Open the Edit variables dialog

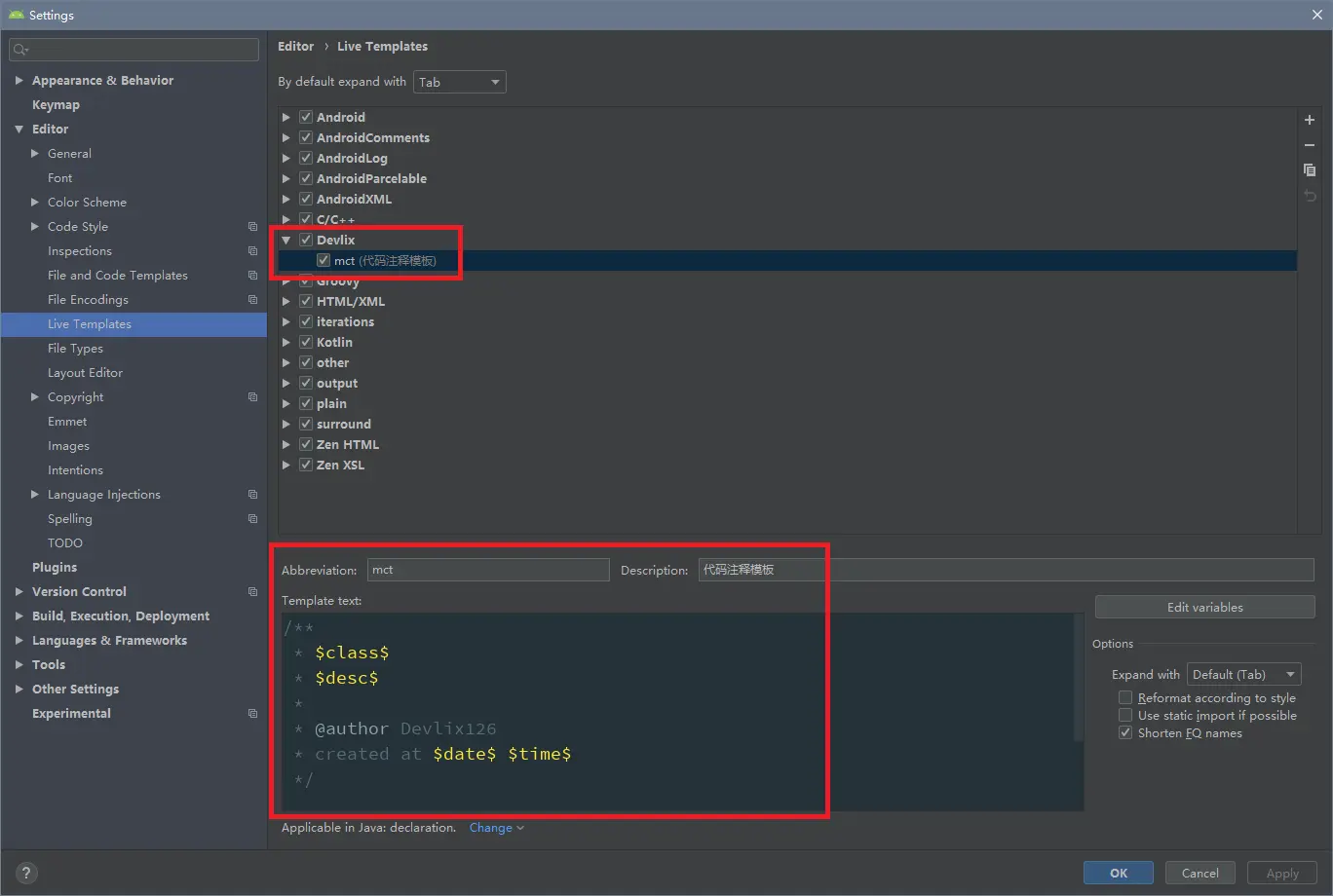click(x=1205, y=607)
